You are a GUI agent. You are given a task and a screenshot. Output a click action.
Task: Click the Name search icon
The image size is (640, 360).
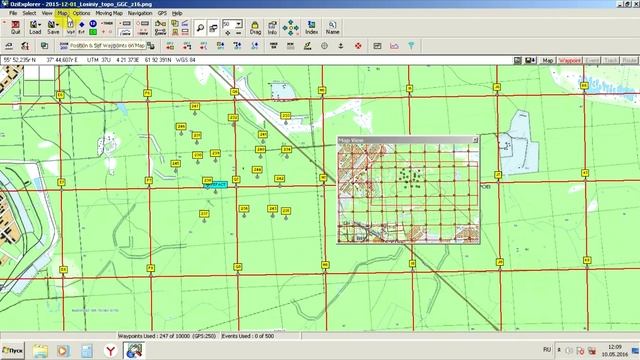pos(332,27)
